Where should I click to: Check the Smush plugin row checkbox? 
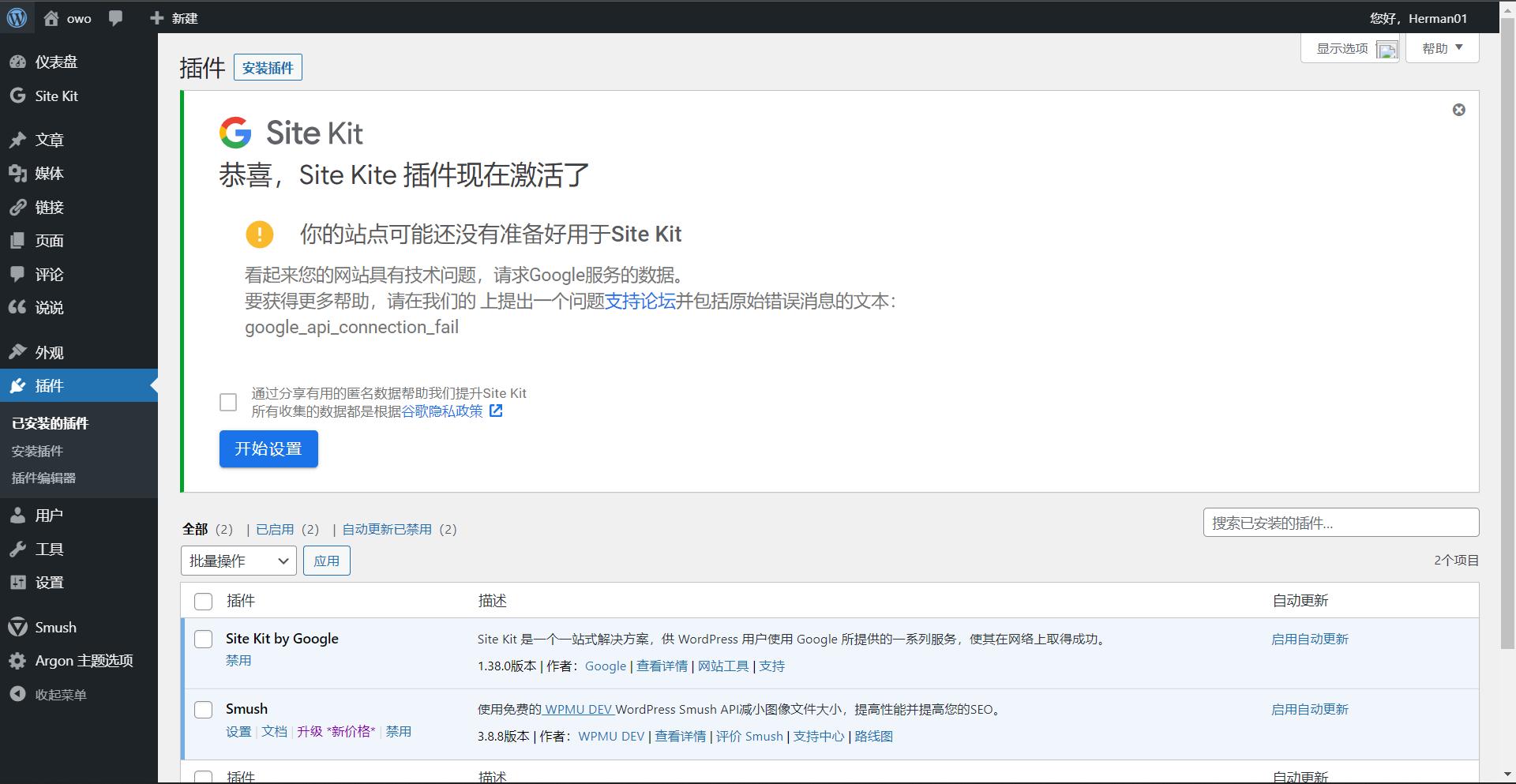203,709
